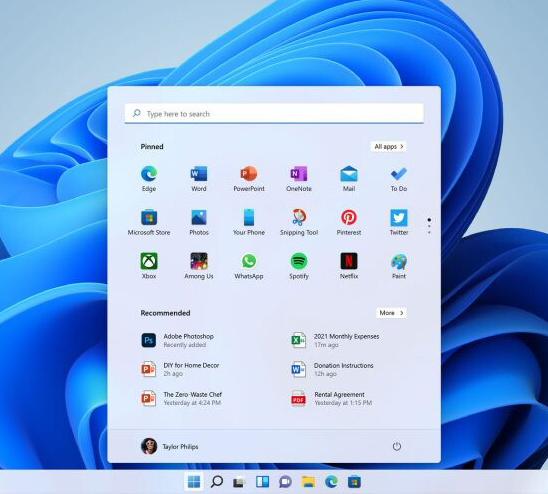Launch the Twitter app

click(x=399, y=222)
